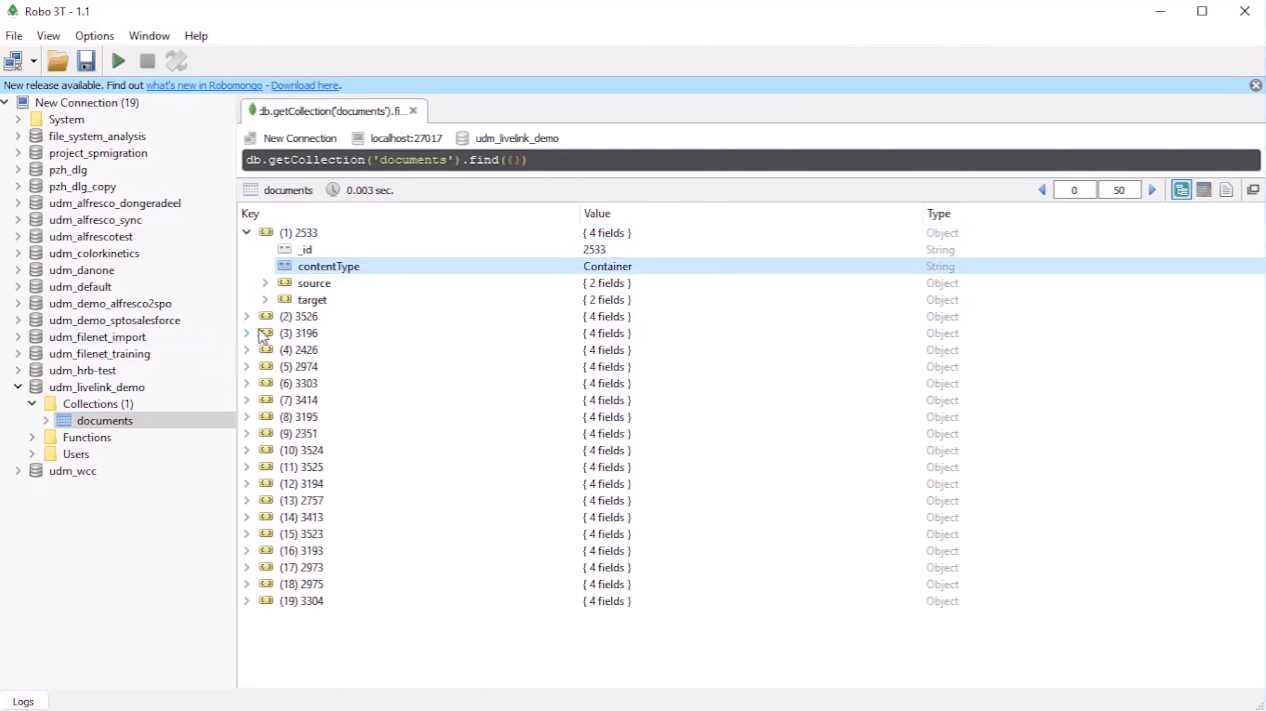Expand the source field in document 2533

coord(265,284)
